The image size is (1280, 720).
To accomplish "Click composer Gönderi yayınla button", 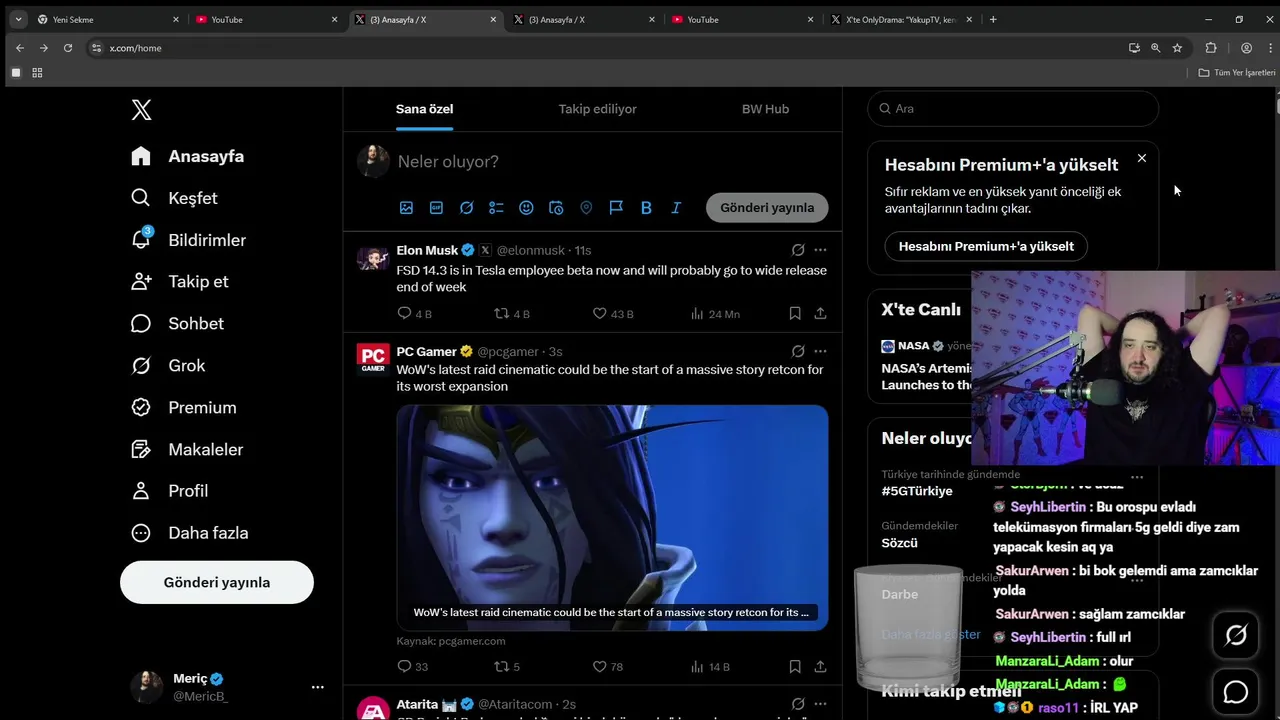I will pyautogui.click(x=767, y=208).
